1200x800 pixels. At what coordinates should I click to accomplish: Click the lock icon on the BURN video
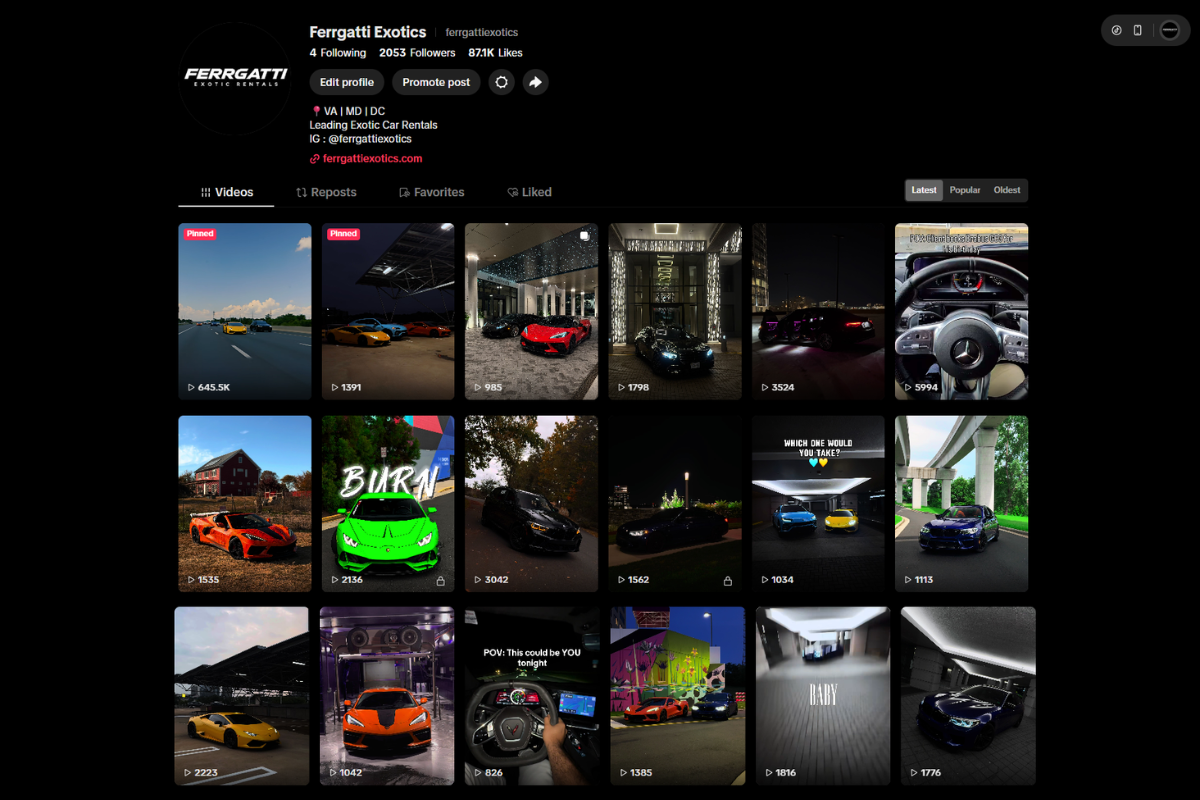440,580
